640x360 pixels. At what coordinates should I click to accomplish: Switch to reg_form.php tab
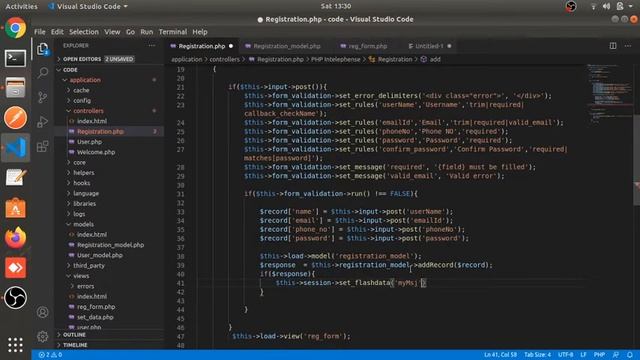click(367, 46)
